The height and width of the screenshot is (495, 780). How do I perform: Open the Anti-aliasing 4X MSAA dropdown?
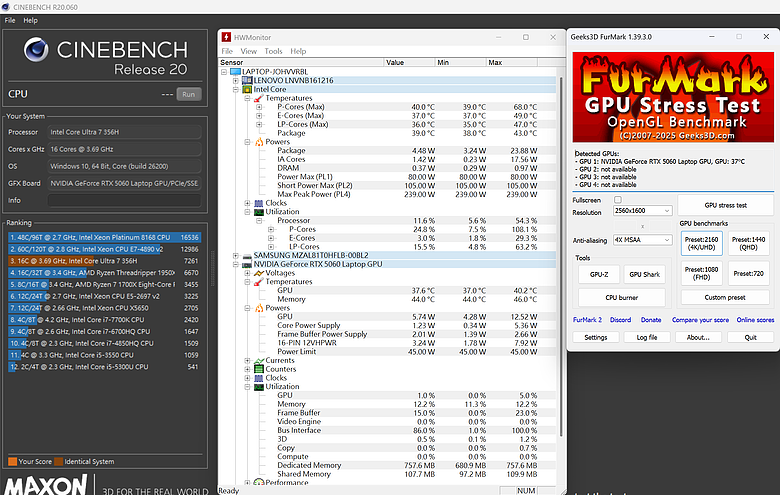pyautogui.click(x=642, y=240)
